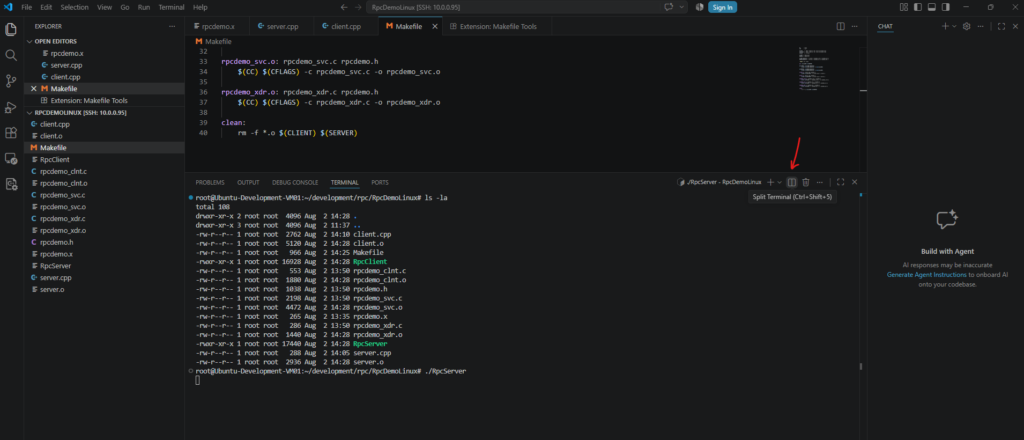Toggle bottom panel visibility
Screen dimensions: 1024x440
pyautogui.click(x=933, y=7)
